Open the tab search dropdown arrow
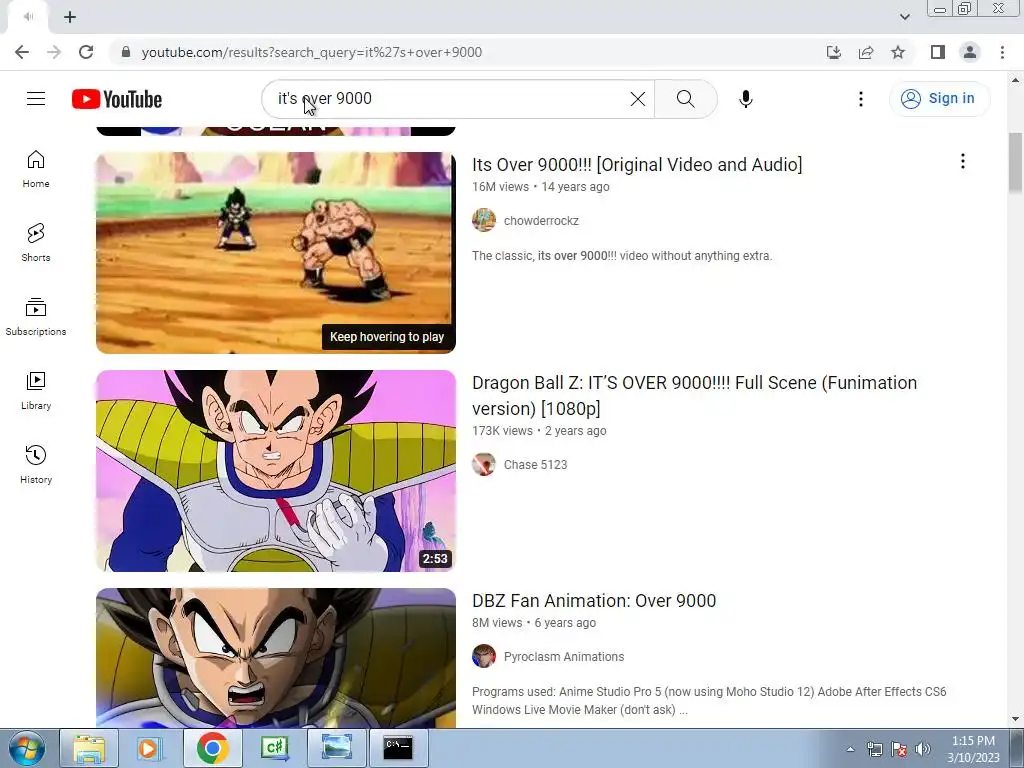This screenshot has height=768, width=1024. click(x=904, y=17)
